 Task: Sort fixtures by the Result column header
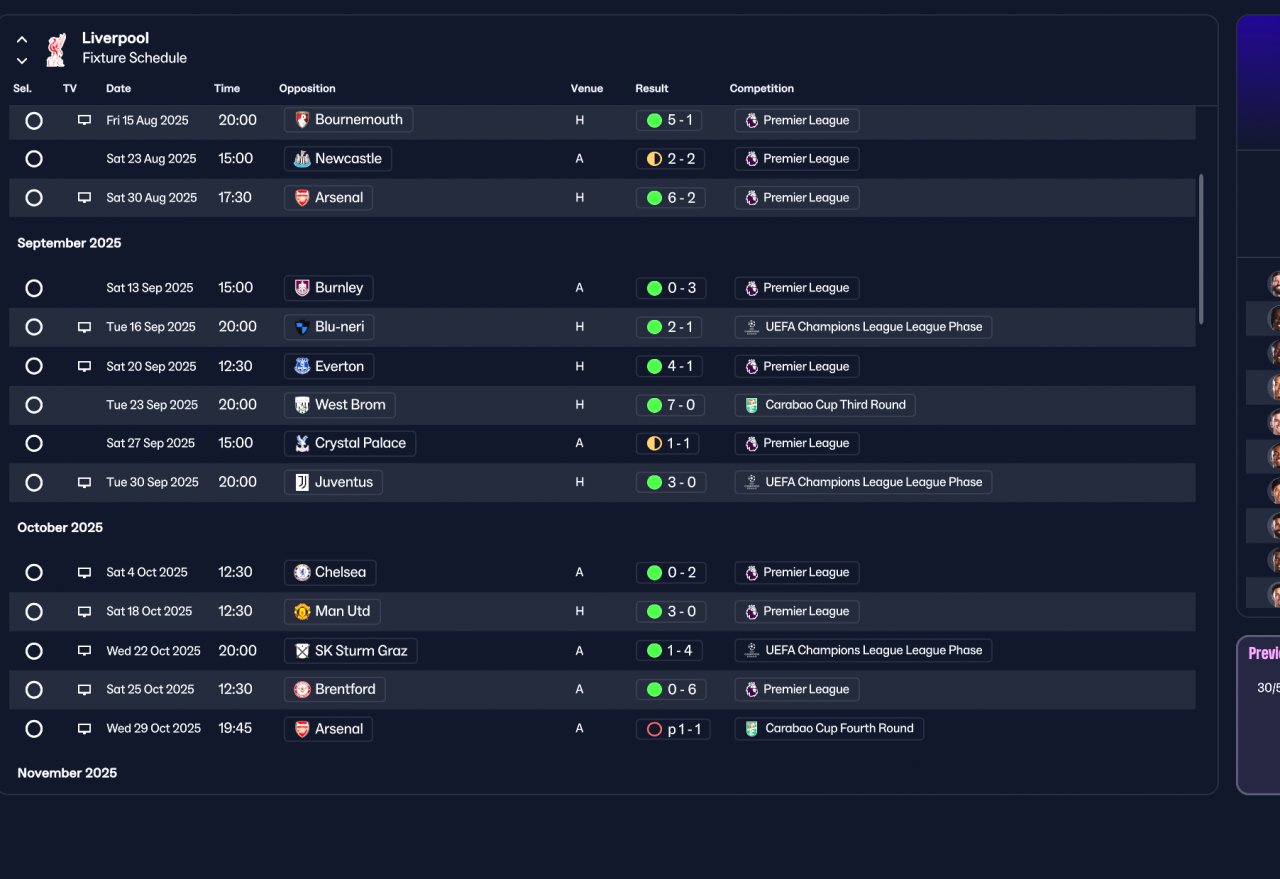tap(652, 89)
